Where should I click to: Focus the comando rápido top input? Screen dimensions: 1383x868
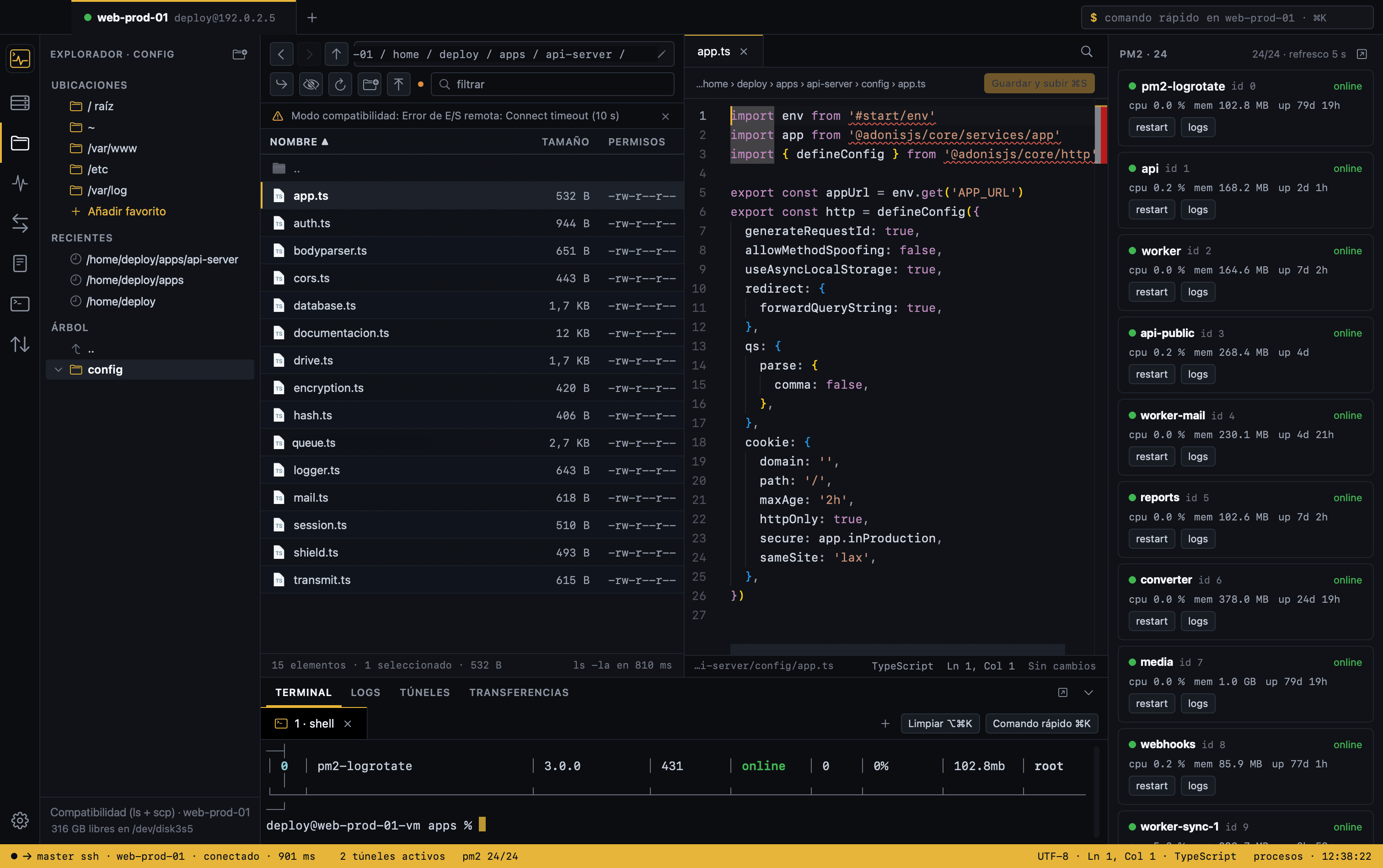point(1227,18)
